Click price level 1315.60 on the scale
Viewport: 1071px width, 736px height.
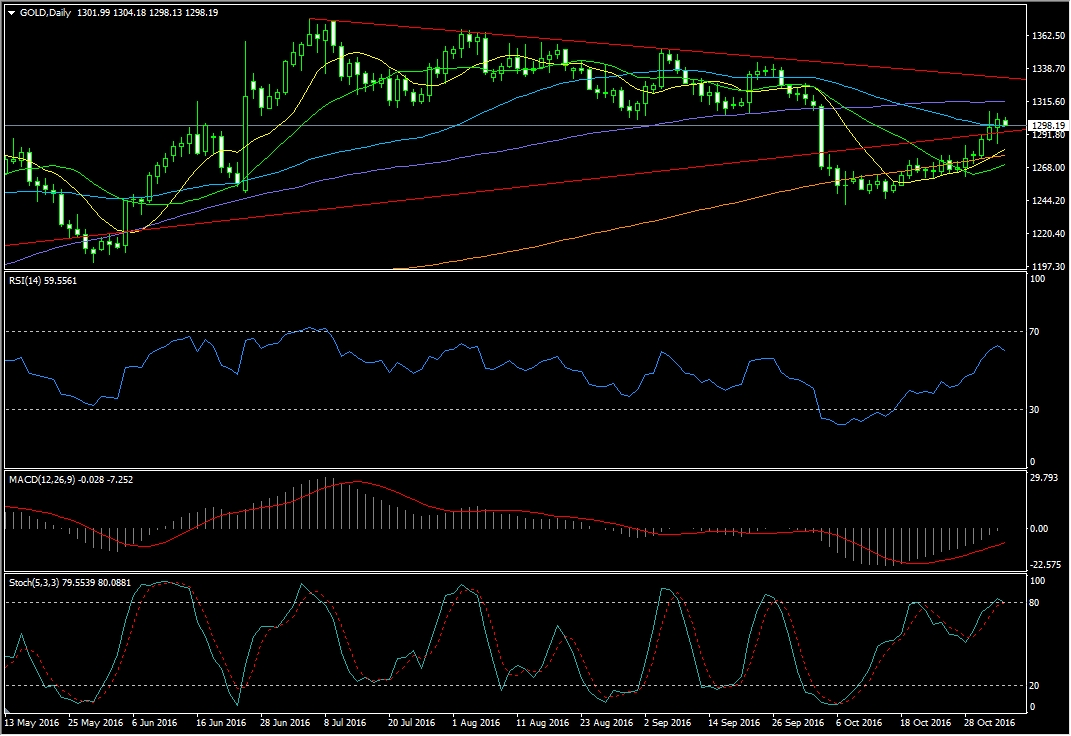1048,101
